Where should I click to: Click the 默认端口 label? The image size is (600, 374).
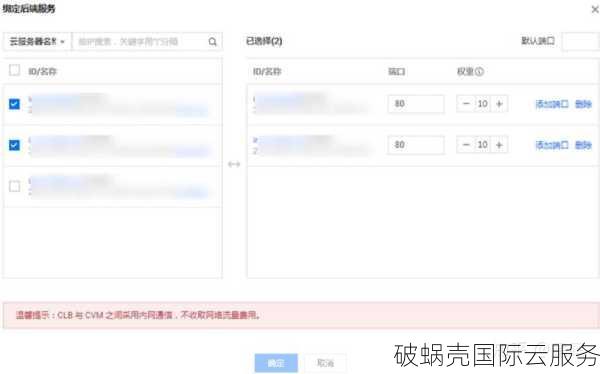pyautogui.click(x=538, y=41)
